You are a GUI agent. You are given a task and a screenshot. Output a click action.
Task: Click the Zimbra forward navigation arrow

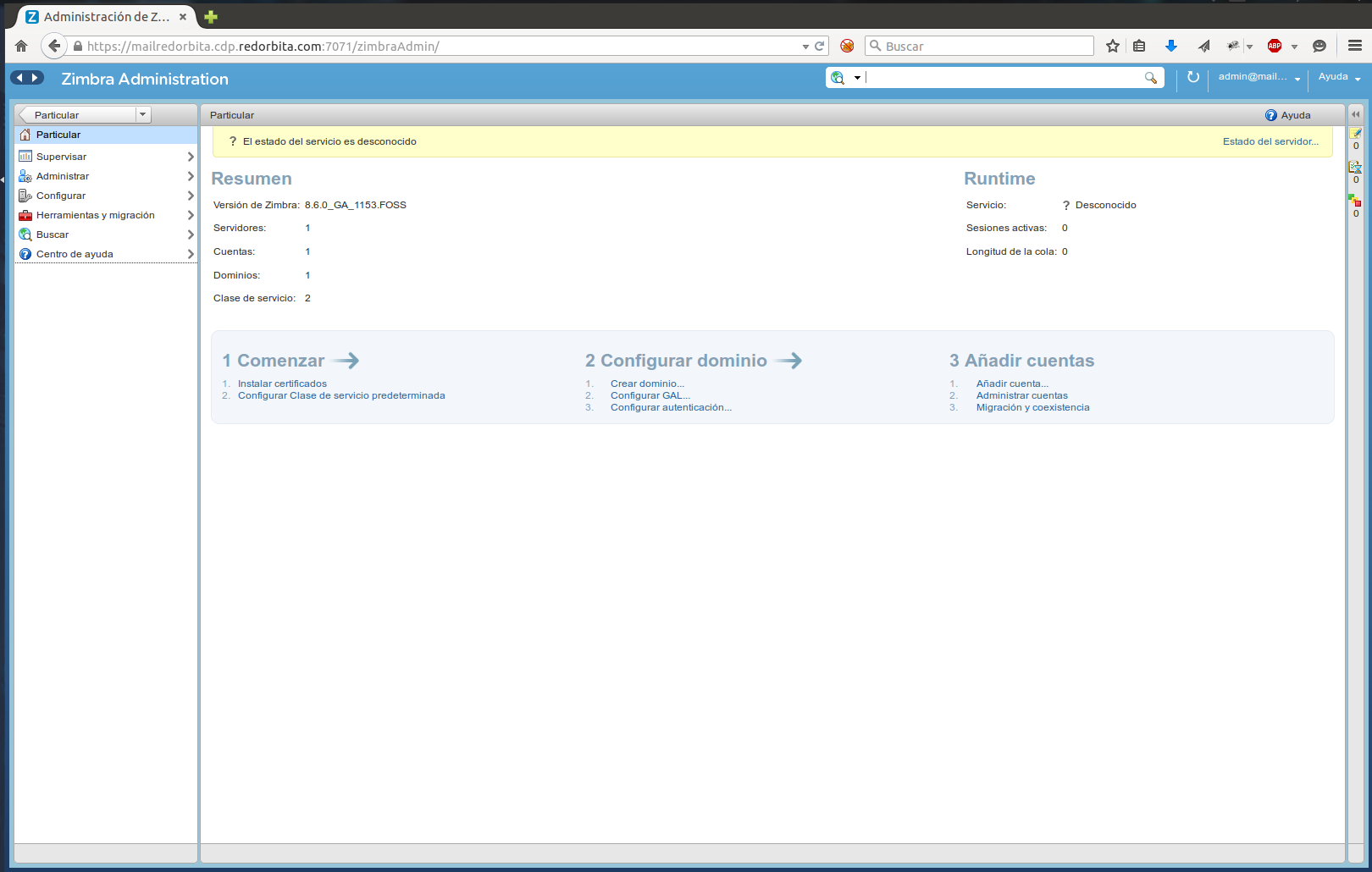(x=35, y=78)
